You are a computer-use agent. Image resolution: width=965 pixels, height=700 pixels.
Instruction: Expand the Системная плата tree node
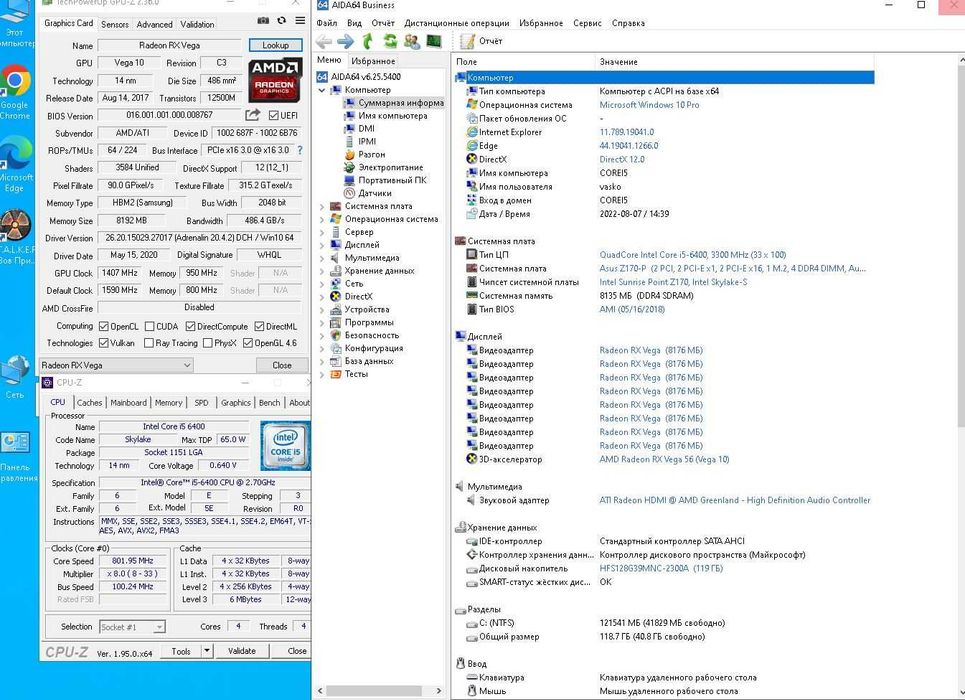(x=321, y=206)
